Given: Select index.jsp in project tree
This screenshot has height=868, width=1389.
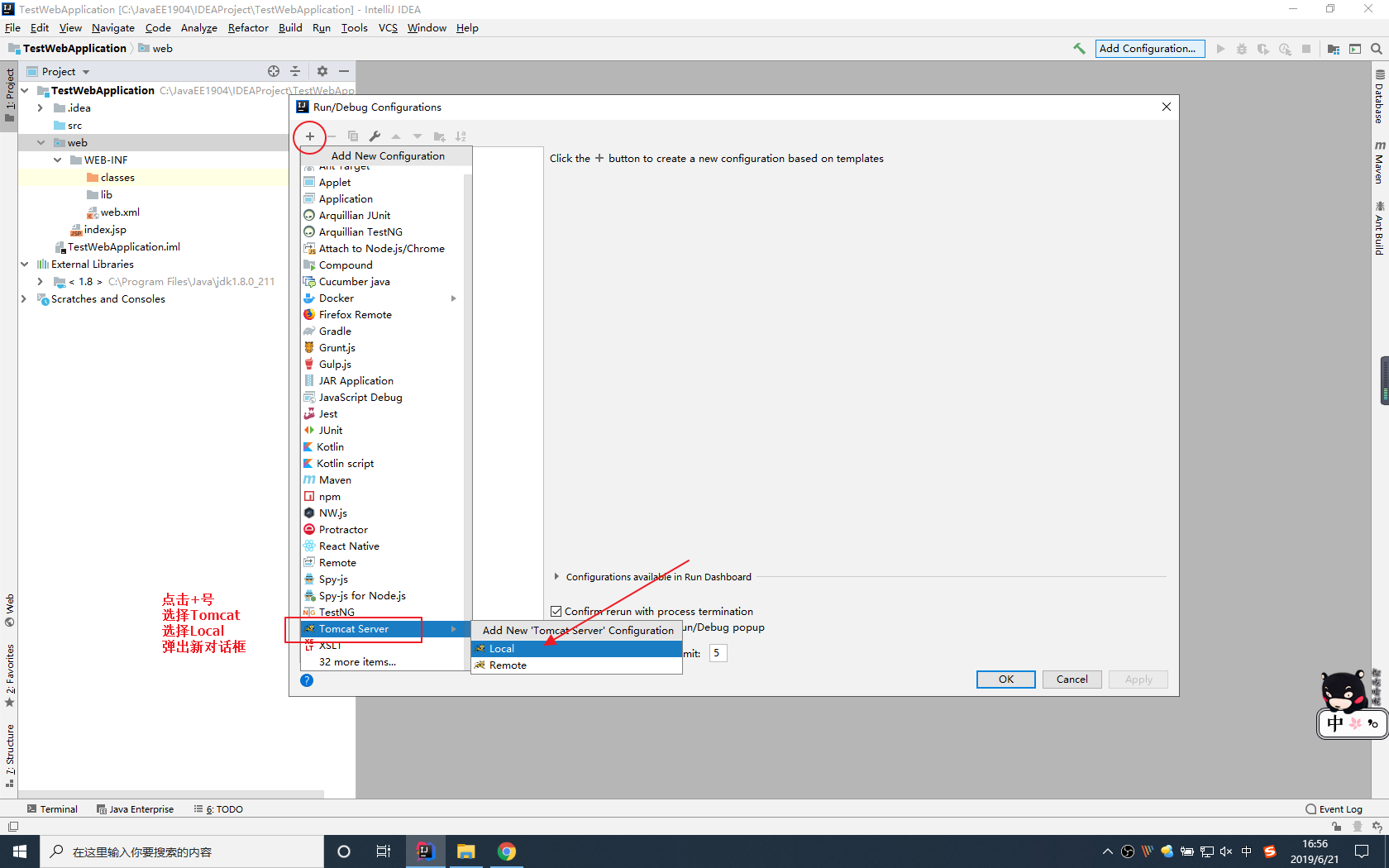Looking at the screenshot, I should pos(98,230).
